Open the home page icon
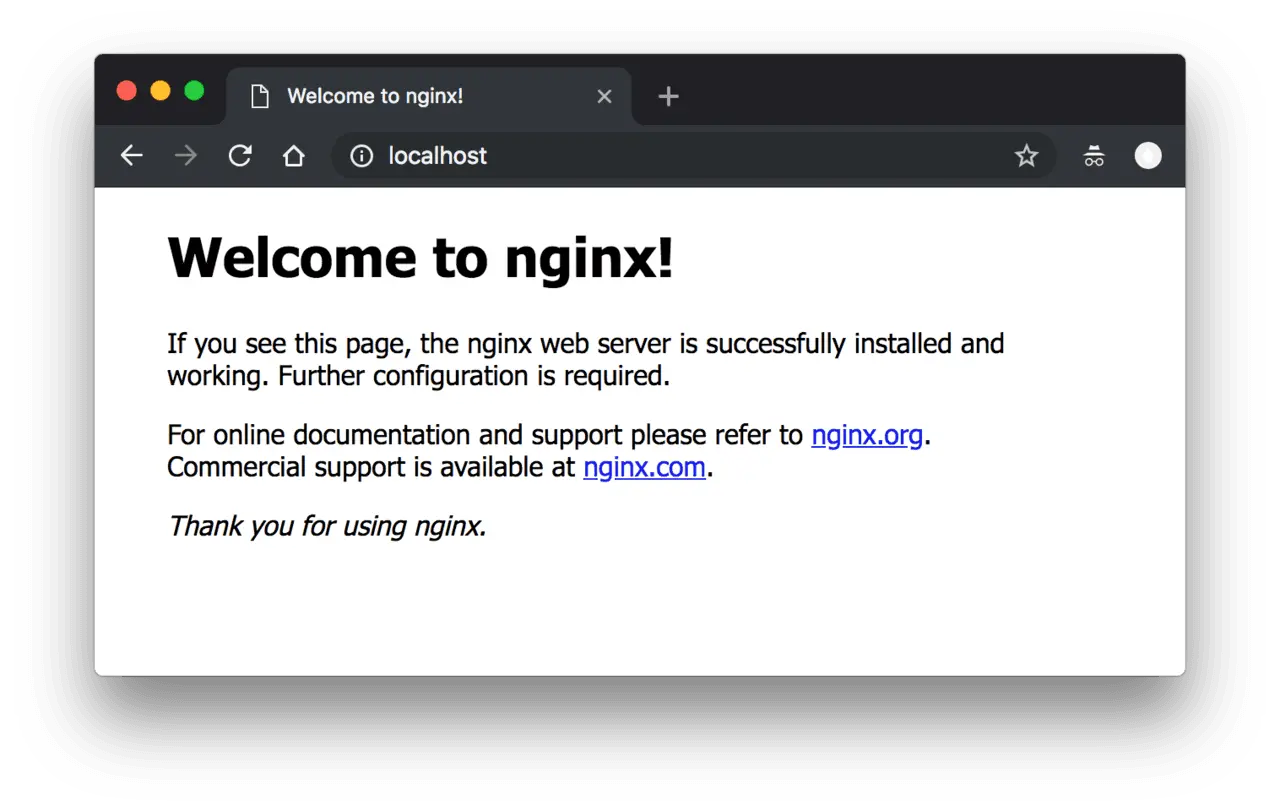The width and height of the screenshot is (1280, 811). click(x=293, y=156)
